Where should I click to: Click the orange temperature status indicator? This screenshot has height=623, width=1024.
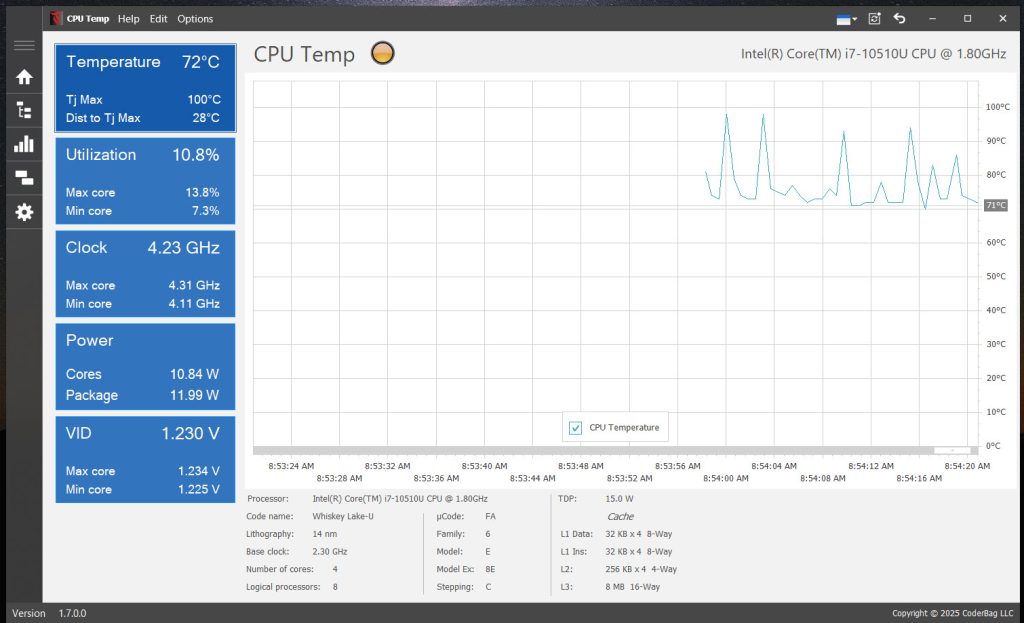(x=382, y=54)
